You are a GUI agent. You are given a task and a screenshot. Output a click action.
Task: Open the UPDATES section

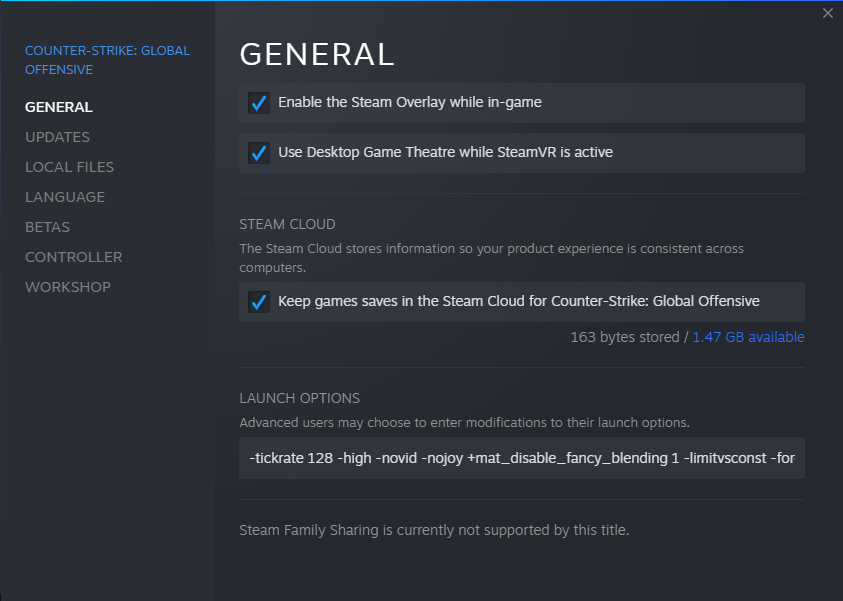click(x=57, y=137)
